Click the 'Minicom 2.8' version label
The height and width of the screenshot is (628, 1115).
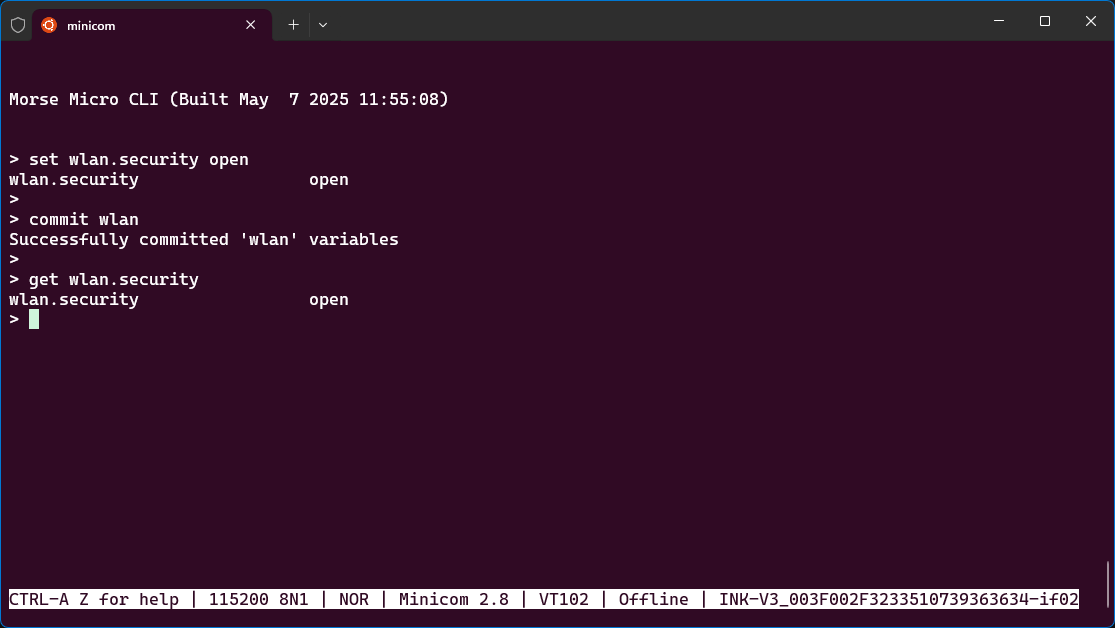pos(454,600)
